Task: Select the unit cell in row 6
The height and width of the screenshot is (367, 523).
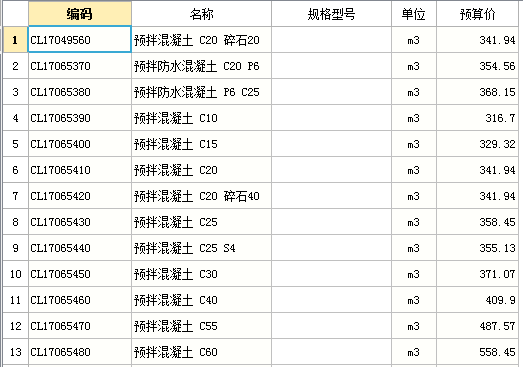Action: [x=414, y=170]
